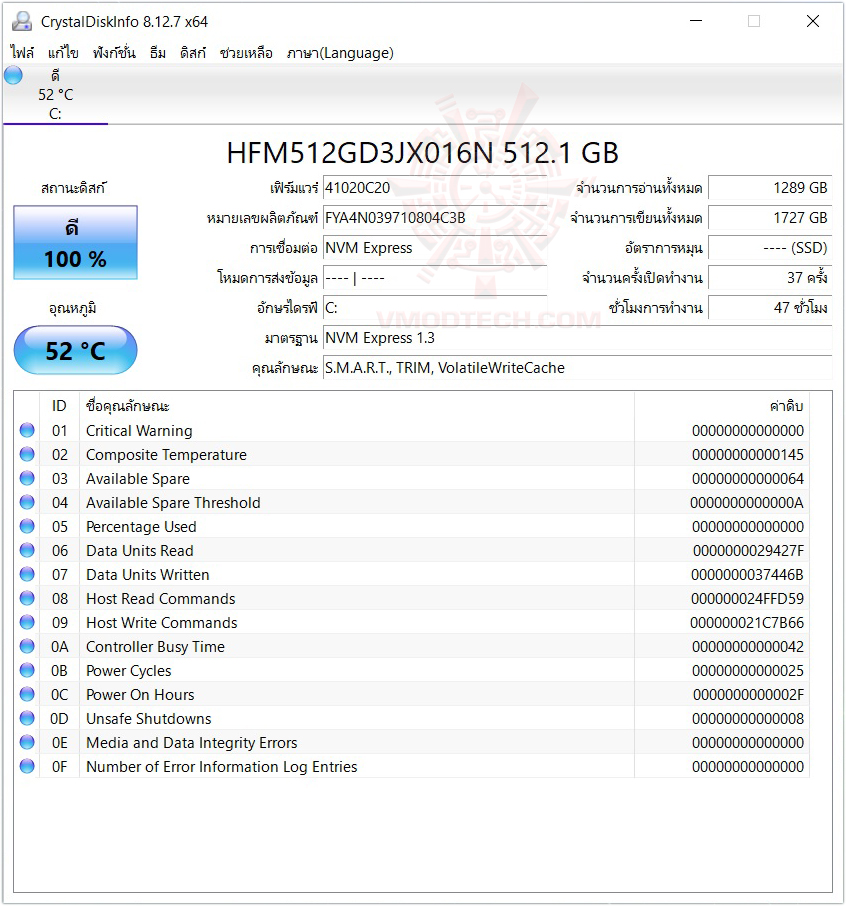
Task: Click the status icon beside Controller Busy Time
Action: pos(27,646)
